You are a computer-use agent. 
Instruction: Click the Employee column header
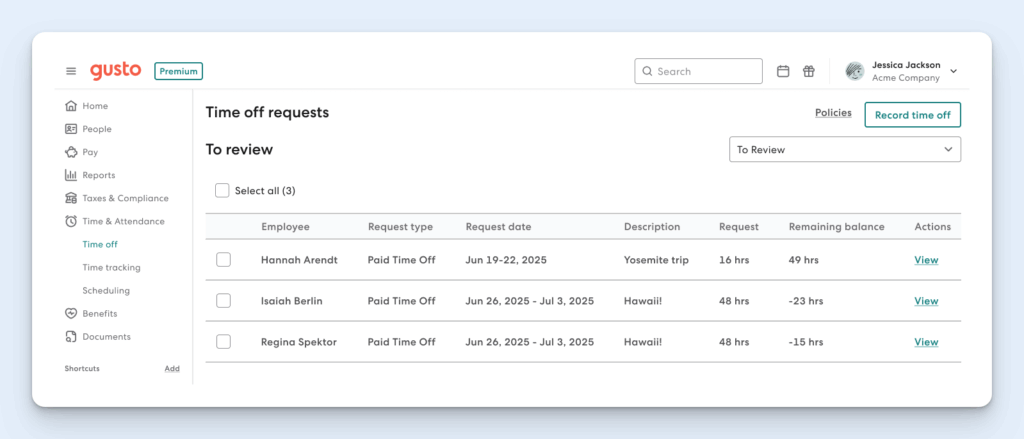point(285,227)
